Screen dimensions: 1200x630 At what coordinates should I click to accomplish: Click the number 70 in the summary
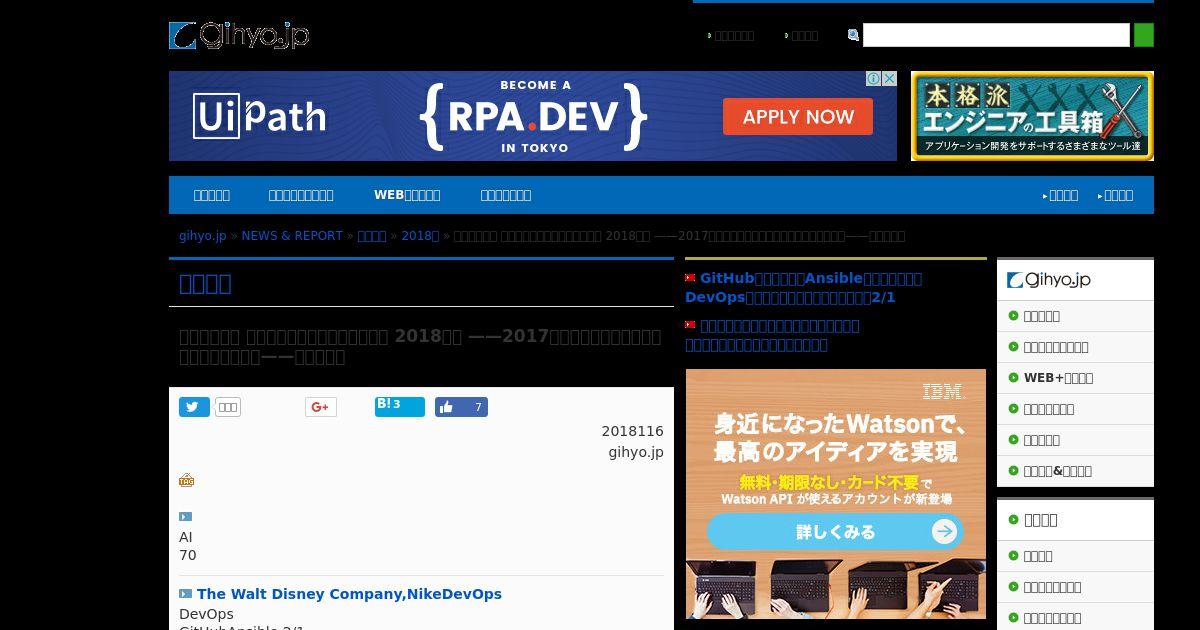188,555
